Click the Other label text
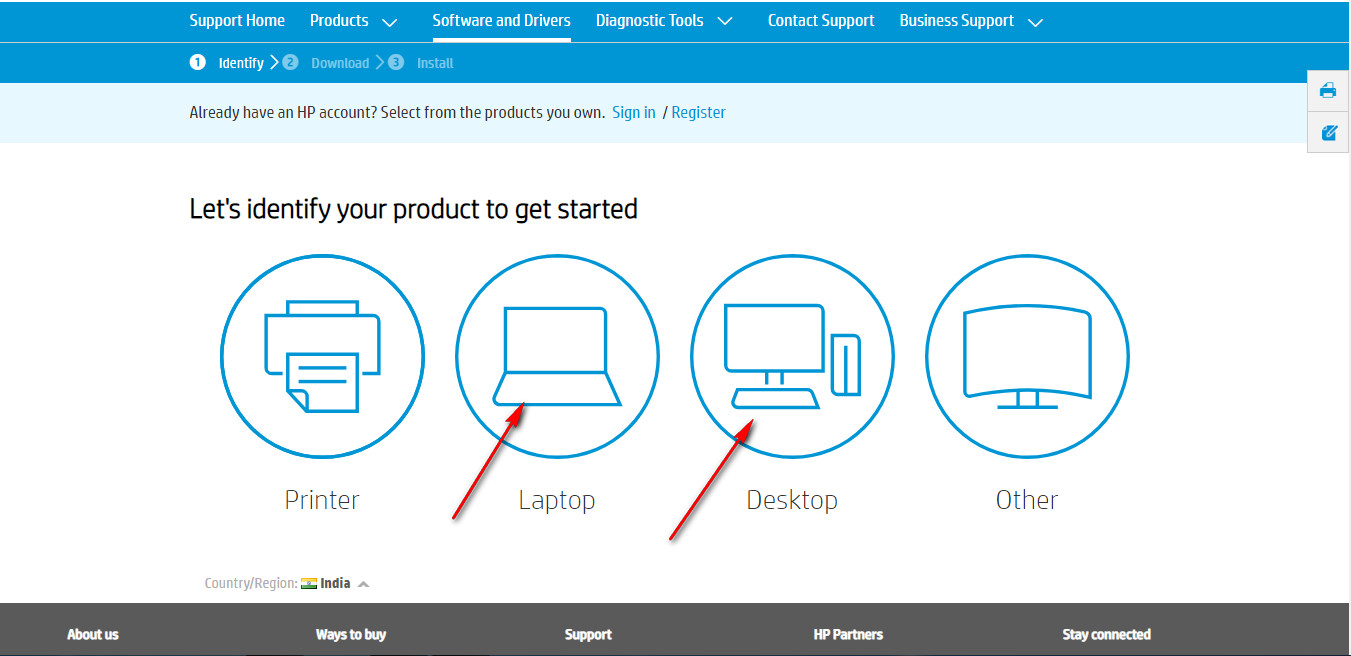 coord(1027,500)
